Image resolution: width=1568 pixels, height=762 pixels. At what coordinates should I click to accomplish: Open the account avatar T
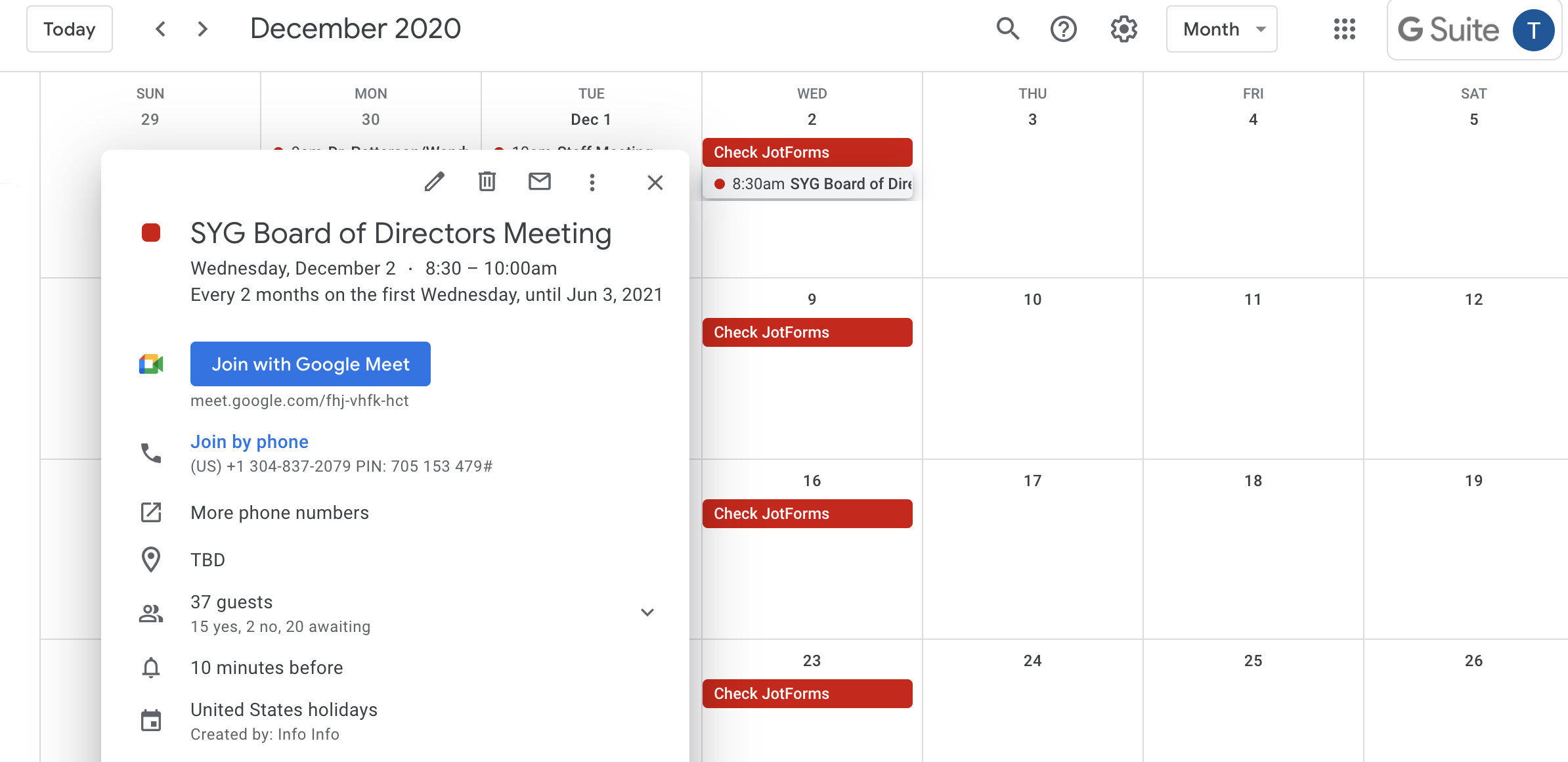(1533, 30)
